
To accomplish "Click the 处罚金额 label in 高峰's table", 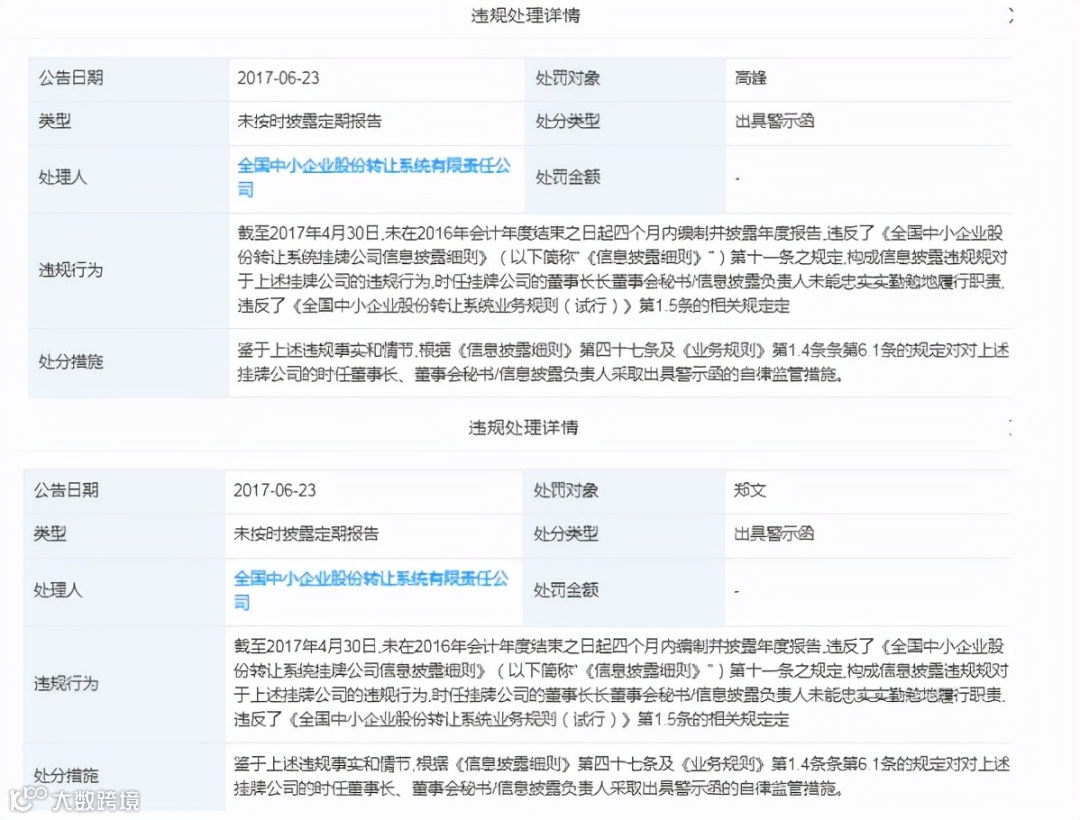I will pos(568,177).
